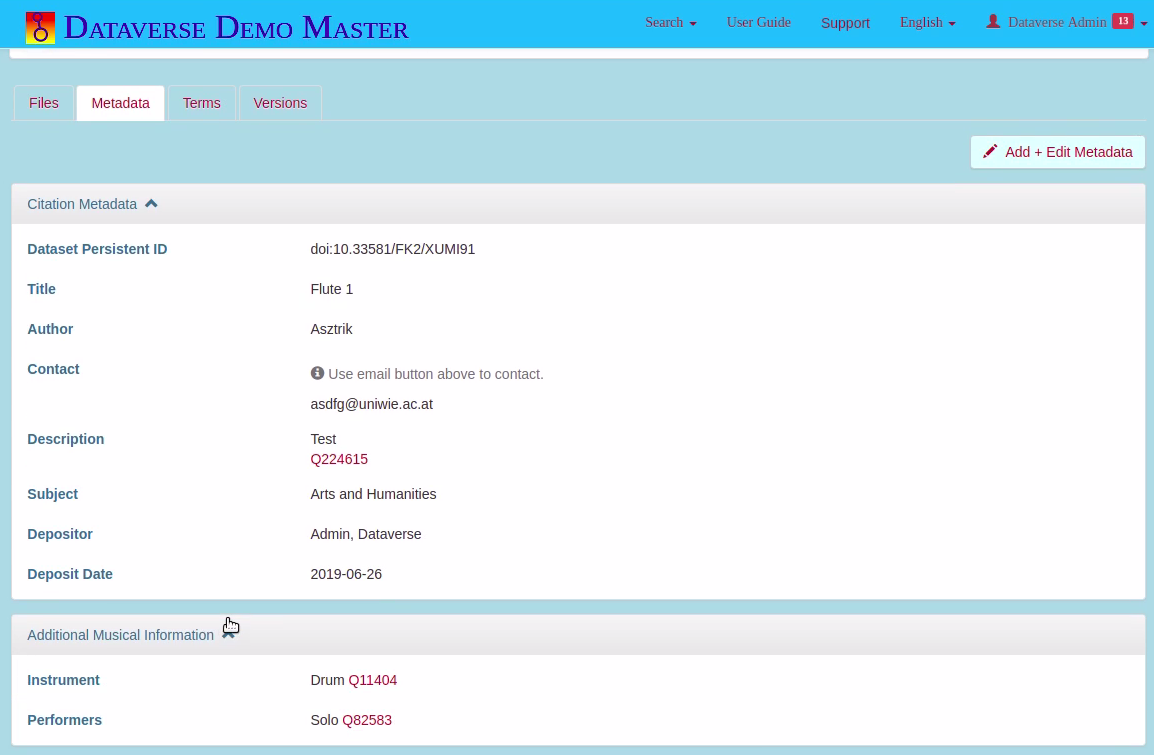
Task: Open the Drum Q11404 Wikidata link
Action: click(x=372, y=680)
